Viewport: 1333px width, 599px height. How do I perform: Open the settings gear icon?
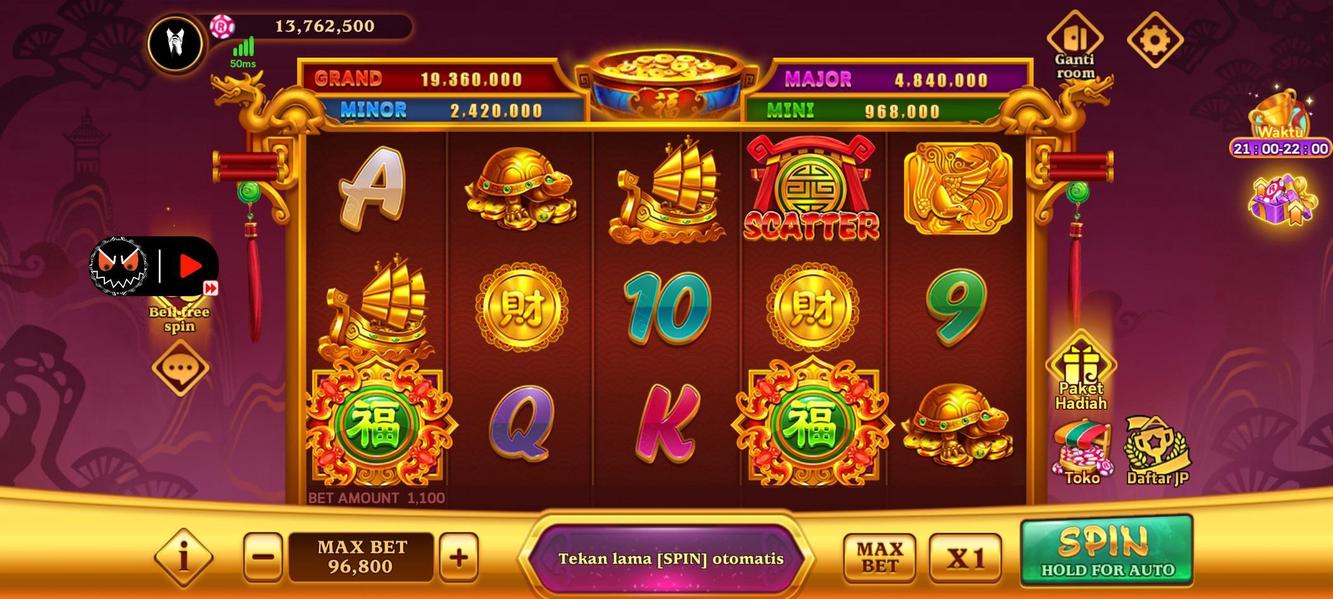pos(1155,40)
